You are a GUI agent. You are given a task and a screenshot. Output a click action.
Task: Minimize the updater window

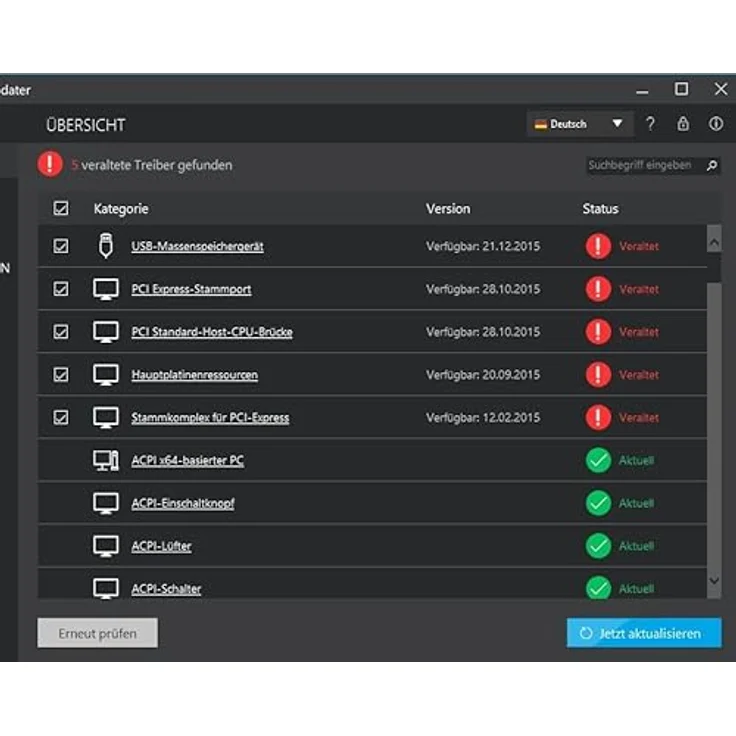click(642, 91)
